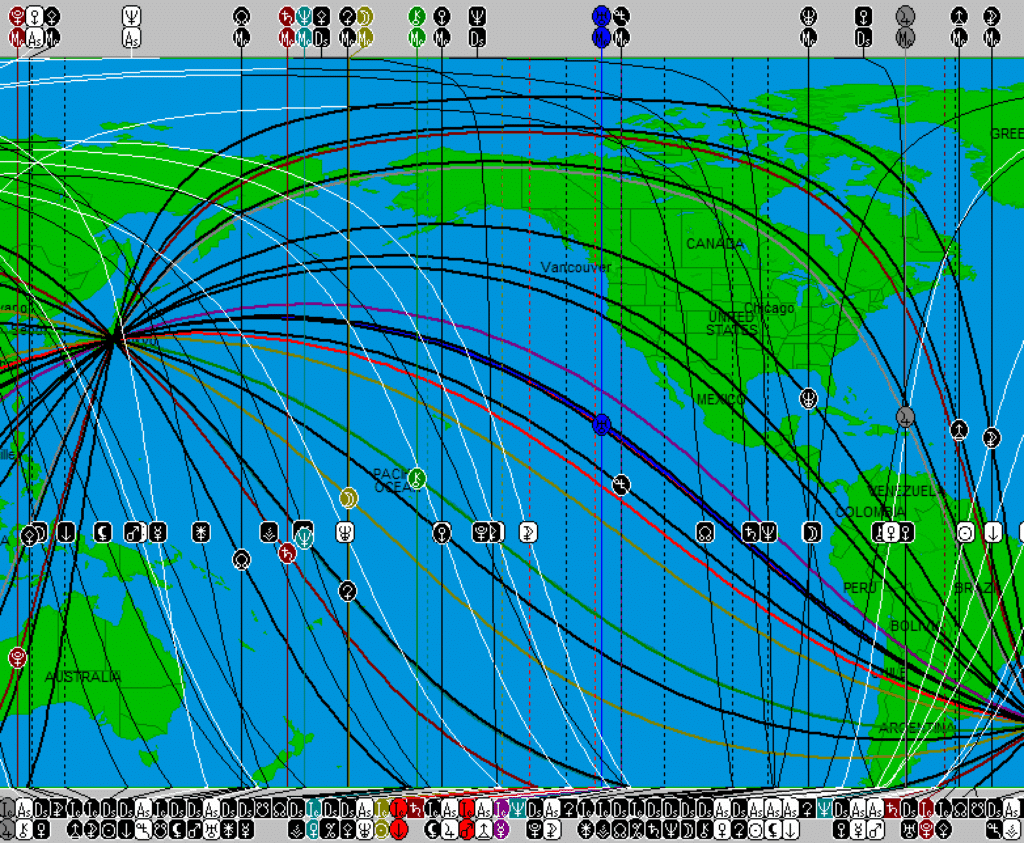
Task: Click the CANADA country label
Action: coord(715,244)
